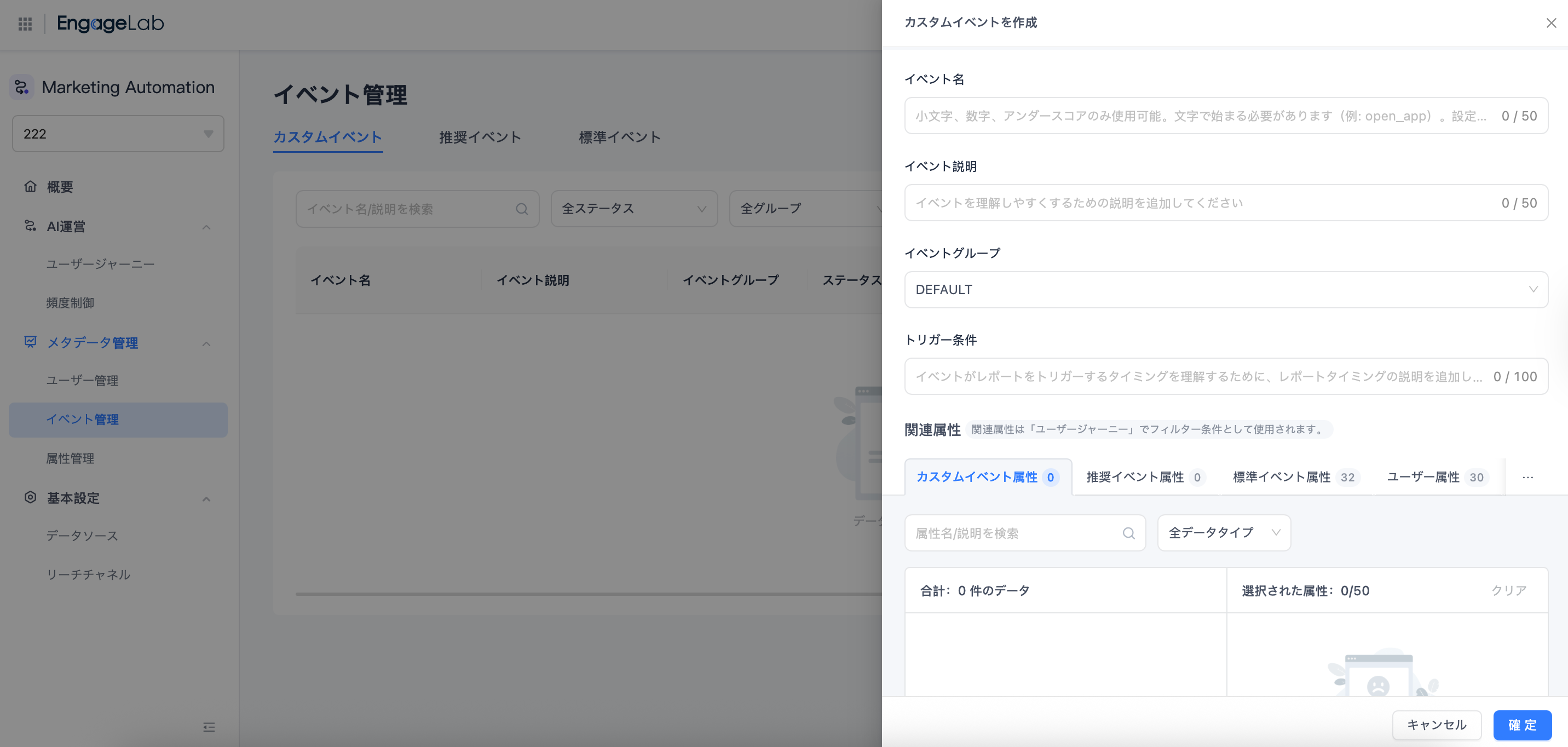Click the メタデータ管理 chart icon

tap(31, 342)
